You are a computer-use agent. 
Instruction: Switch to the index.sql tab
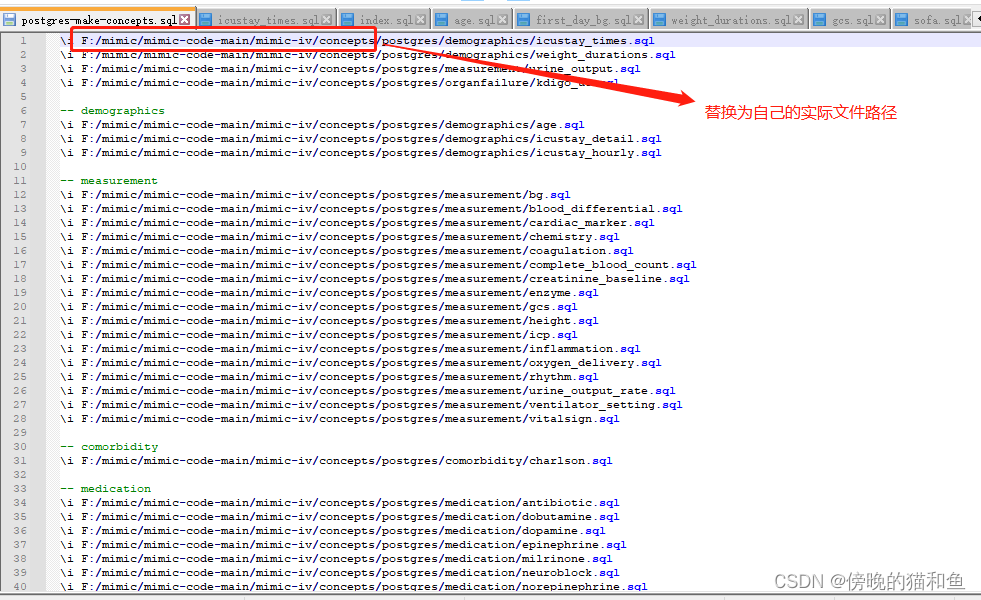click(385, 20)
